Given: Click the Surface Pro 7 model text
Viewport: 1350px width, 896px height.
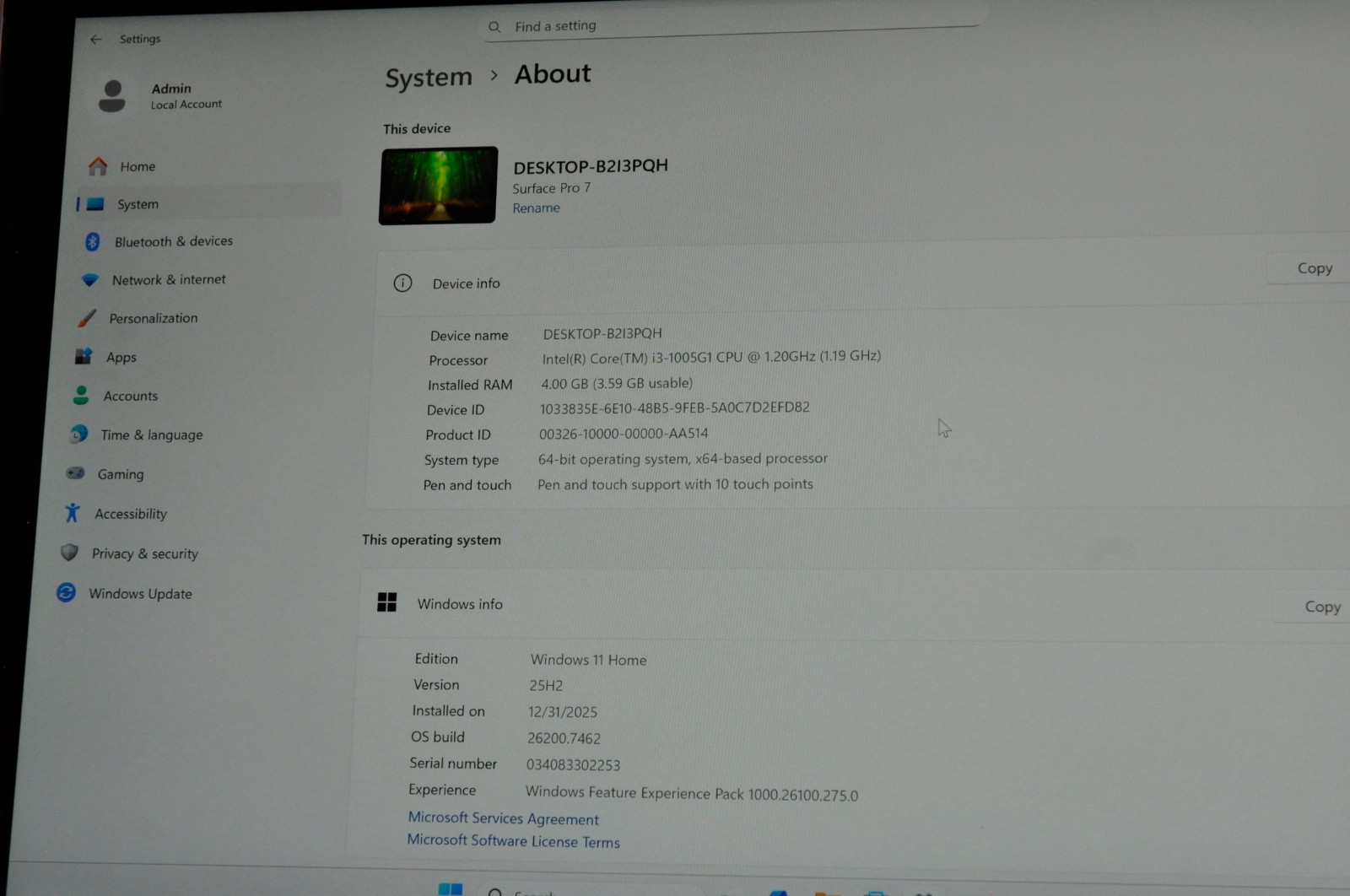Looking at the screenshot, I should 552,188.
